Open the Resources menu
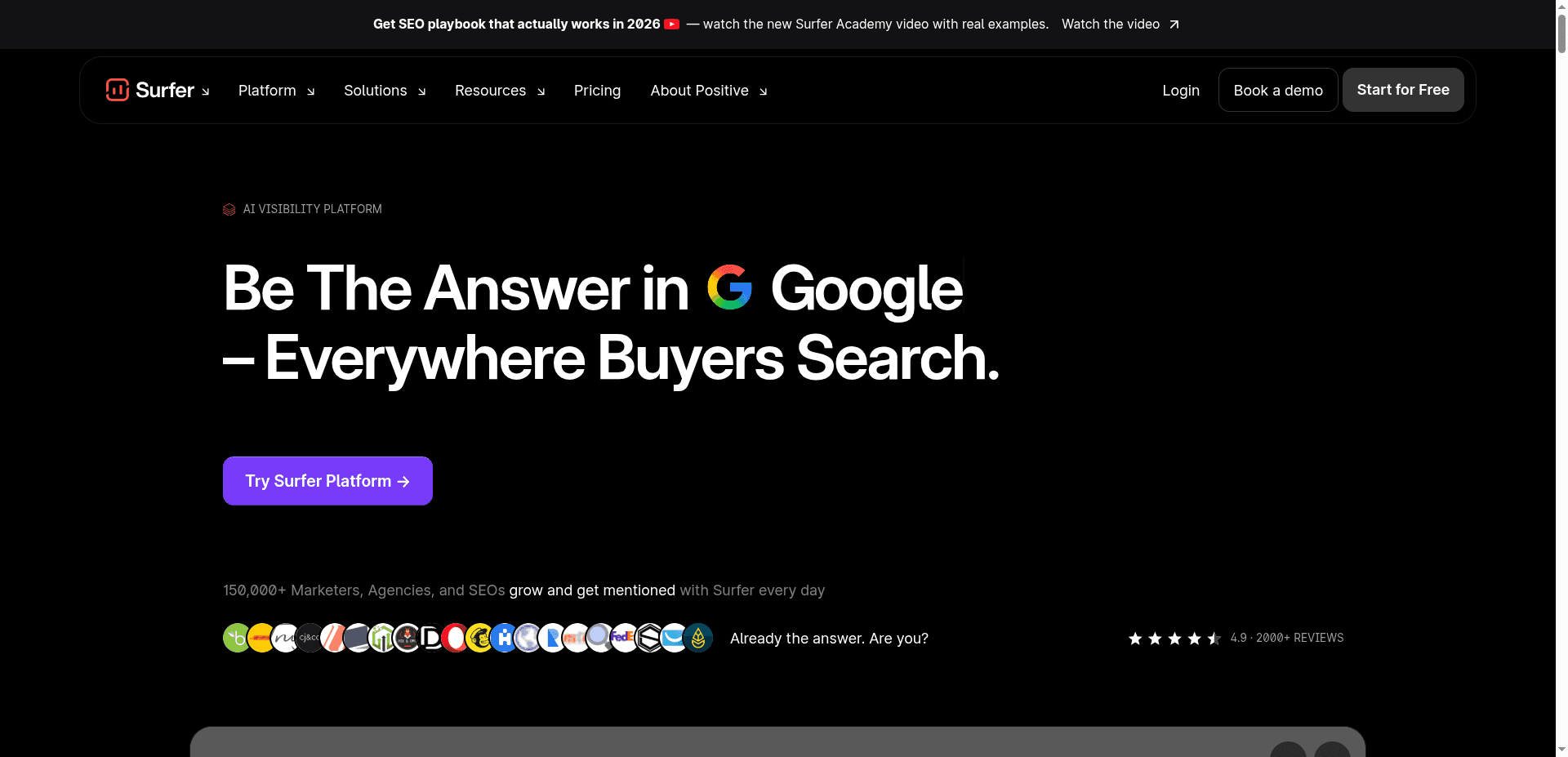 (490, 91)
